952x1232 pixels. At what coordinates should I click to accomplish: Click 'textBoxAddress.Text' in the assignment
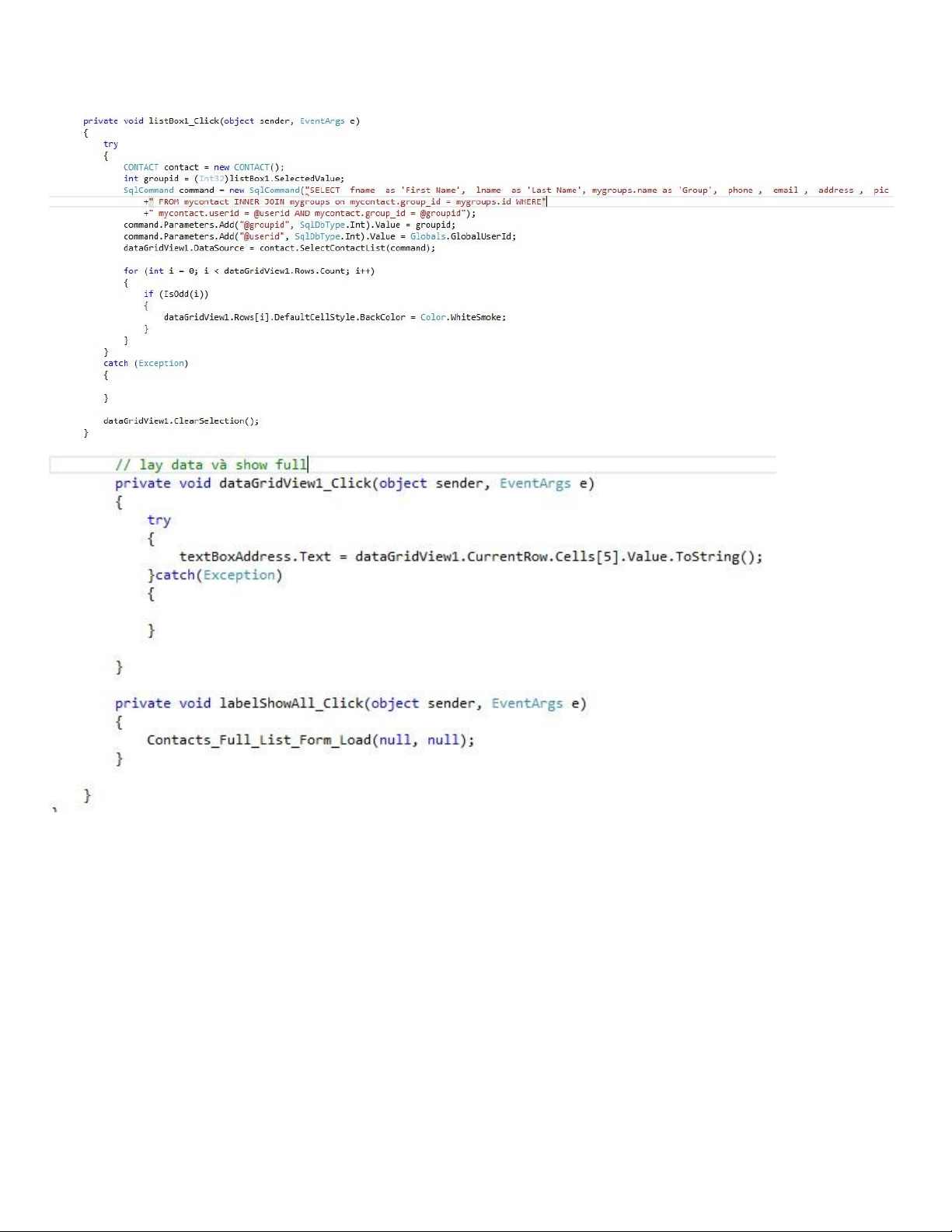point(255,557)
